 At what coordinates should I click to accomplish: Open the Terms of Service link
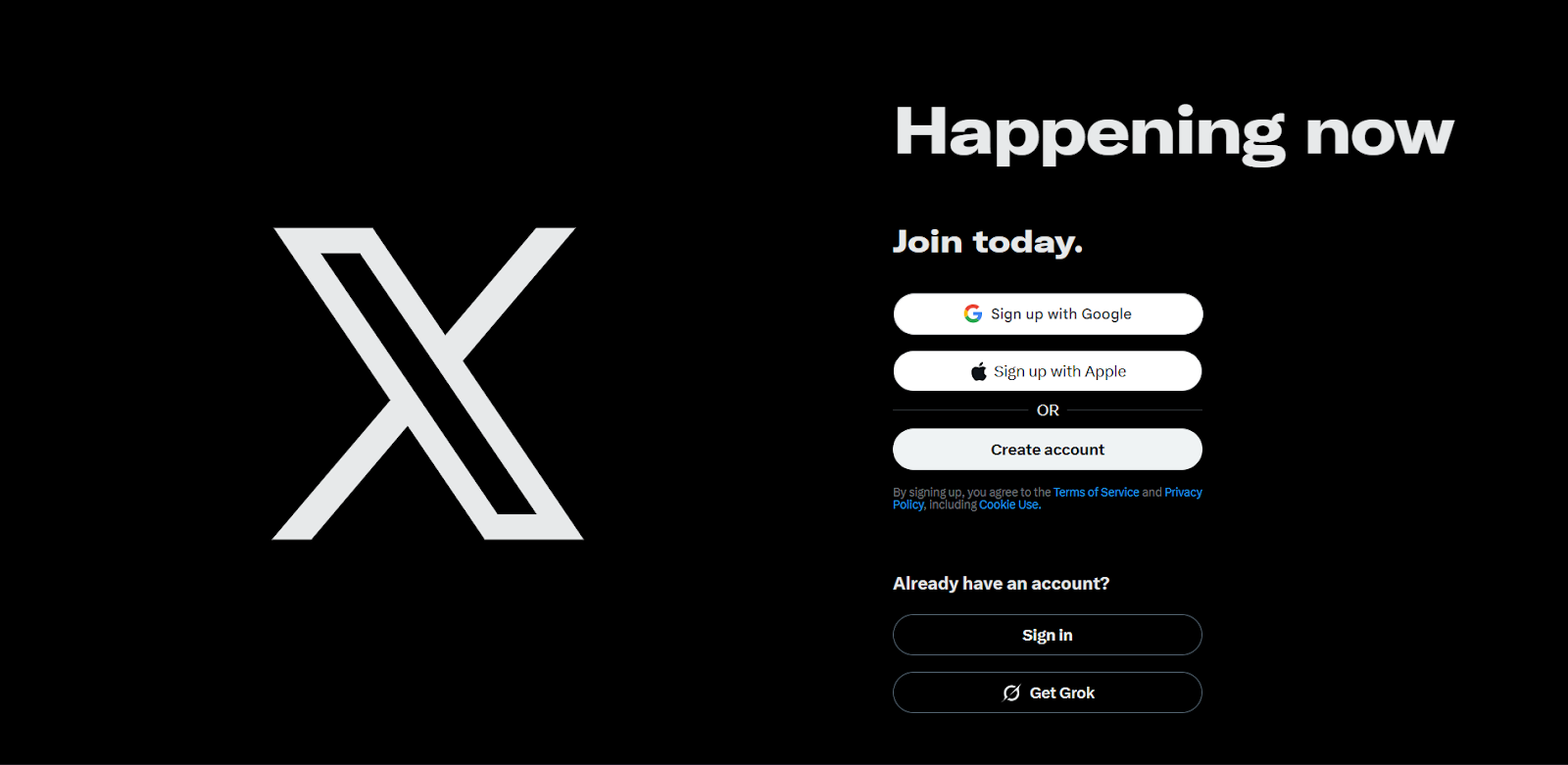tap(1096, 493)
